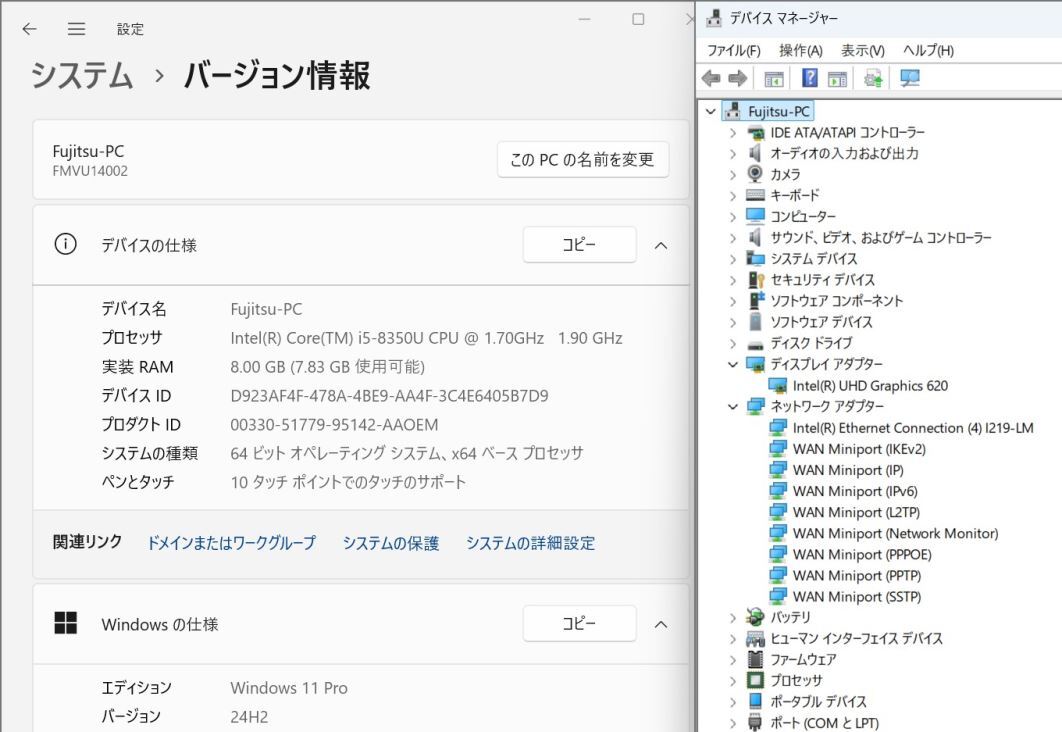Click the Human Interface Devices category icon
The height and width of the screenshot is (732, 1062).
coord(755,638)
